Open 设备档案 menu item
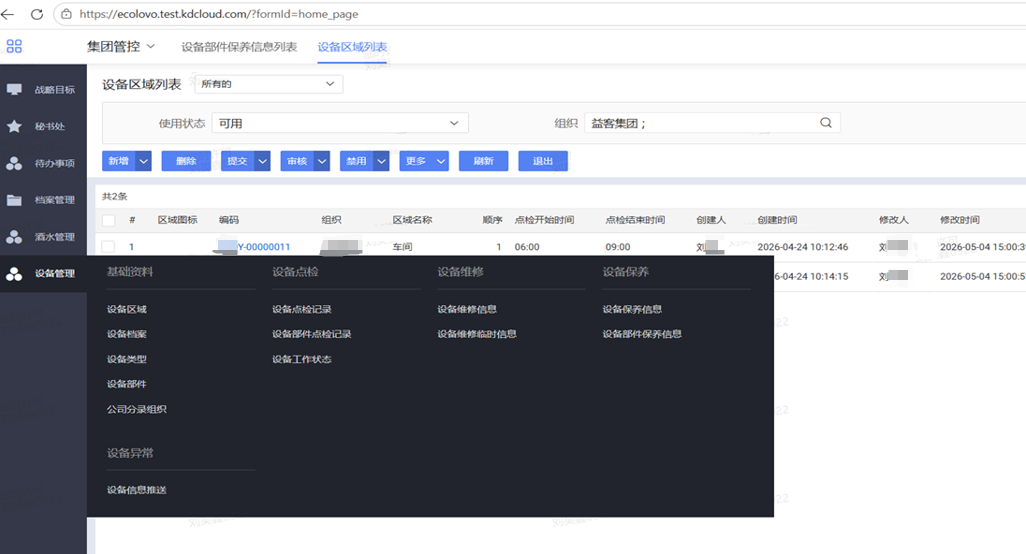This screenshot has width=1026, height=554. (127, 334)
